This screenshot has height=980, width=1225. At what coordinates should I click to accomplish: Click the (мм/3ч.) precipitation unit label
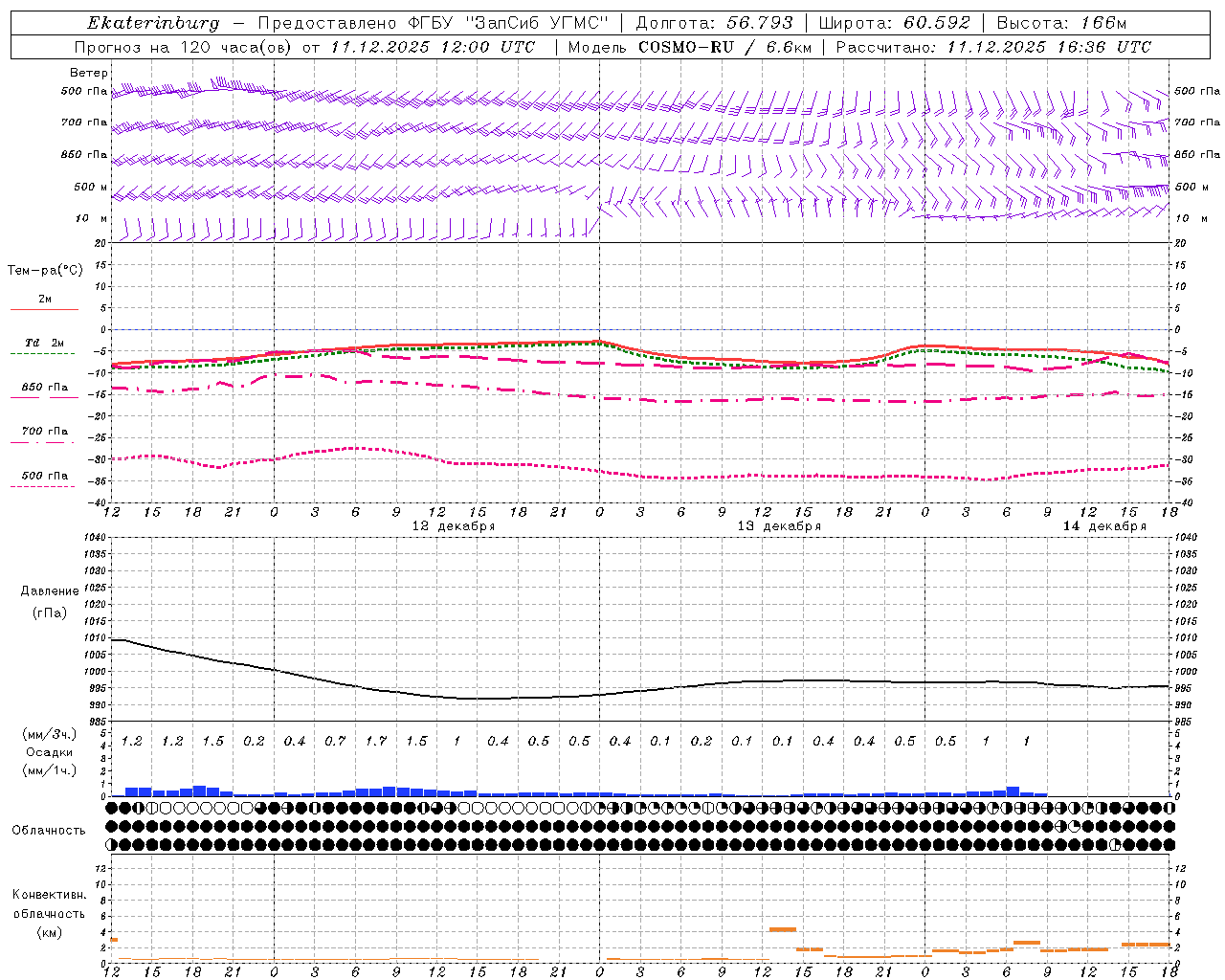point(50,734)
